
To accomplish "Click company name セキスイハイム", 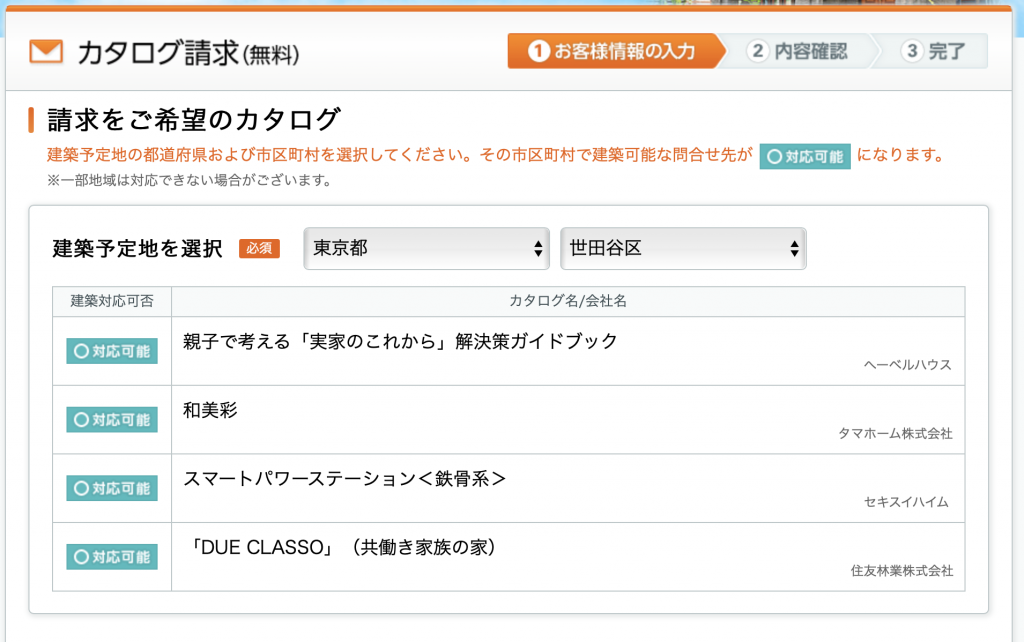I will 906,502.
